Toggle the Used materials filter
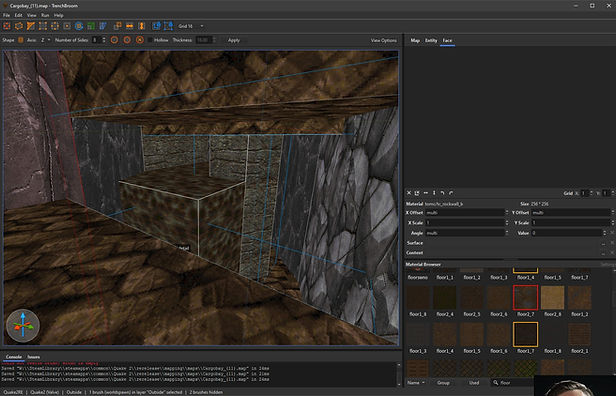Viewport: 616px width, 396px height. [474, 383]
